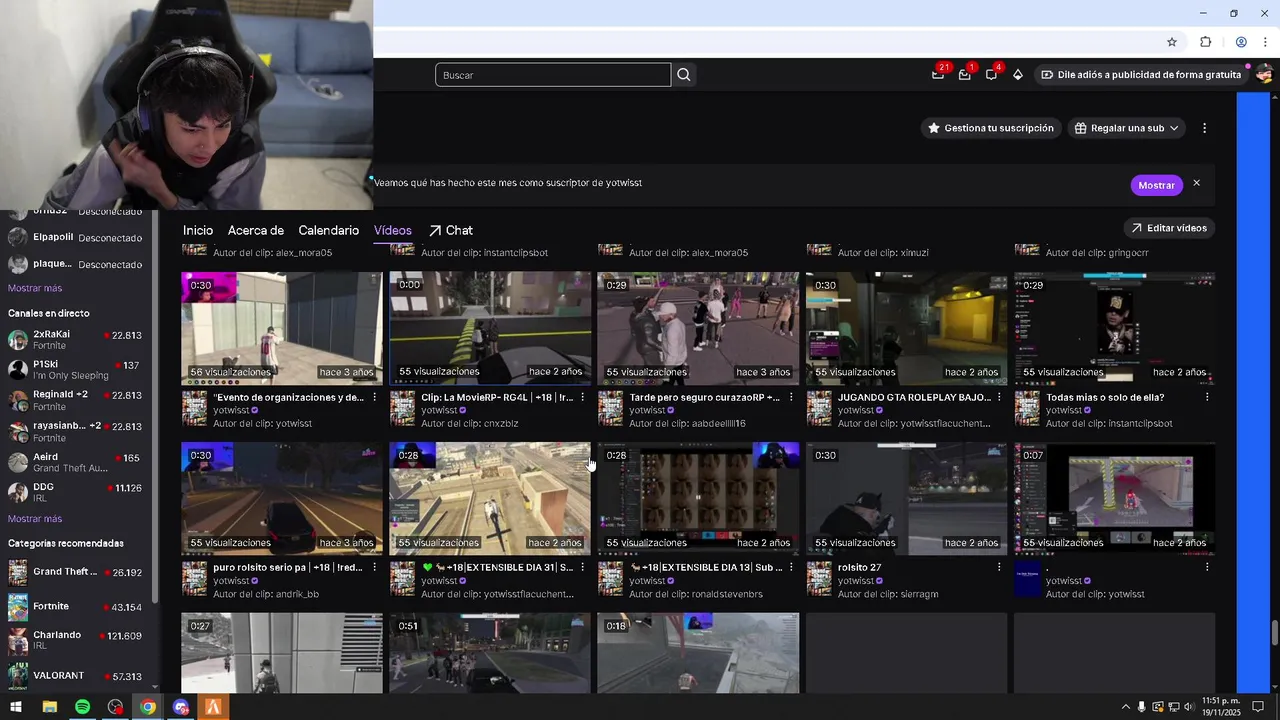Open Twitch notifications inbox with 1 badge
1280x720 pixels.
click(965, 74)
